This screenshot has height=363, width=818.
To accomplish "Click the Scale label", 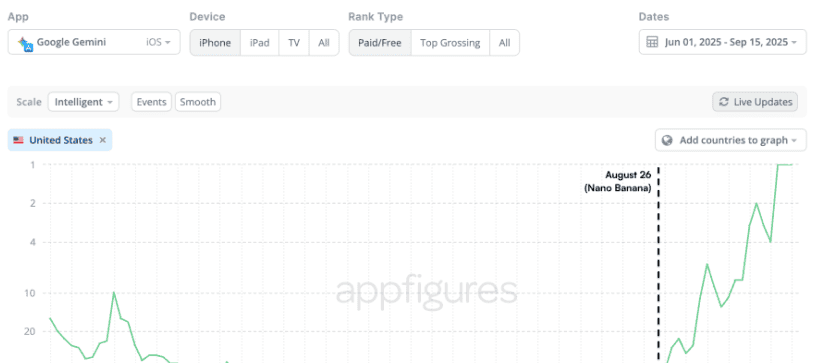I will coord(29,102).
